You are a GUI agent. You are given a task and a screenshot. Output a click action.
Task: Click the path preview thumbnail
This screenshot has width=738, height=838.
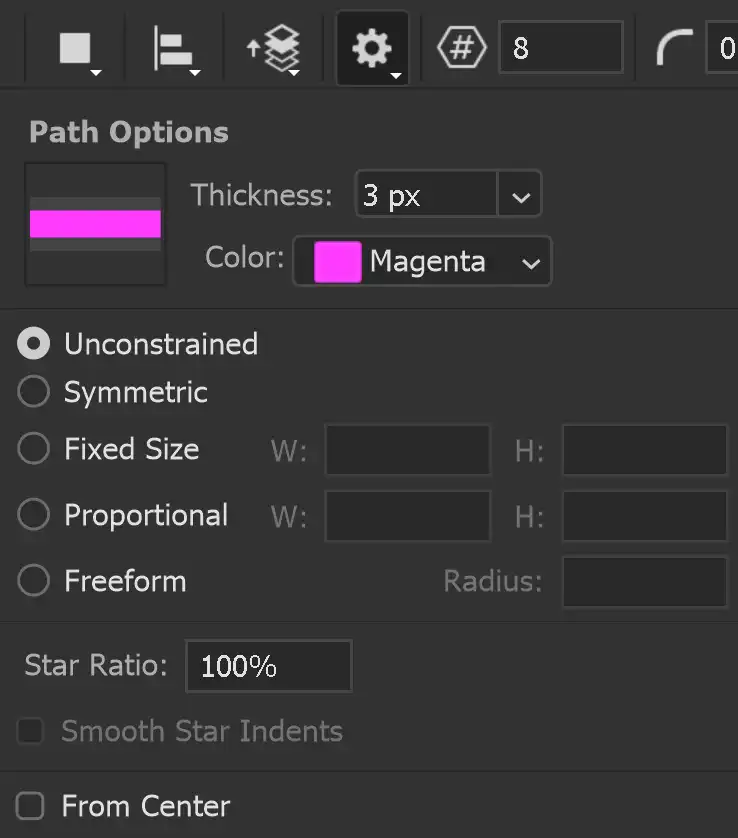coord(95,224)
